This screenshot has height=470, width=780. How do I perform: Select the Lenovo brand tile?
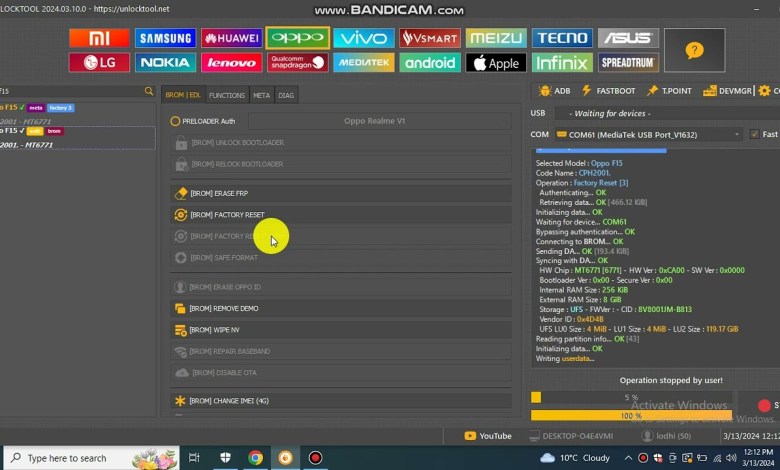(231, 63)
